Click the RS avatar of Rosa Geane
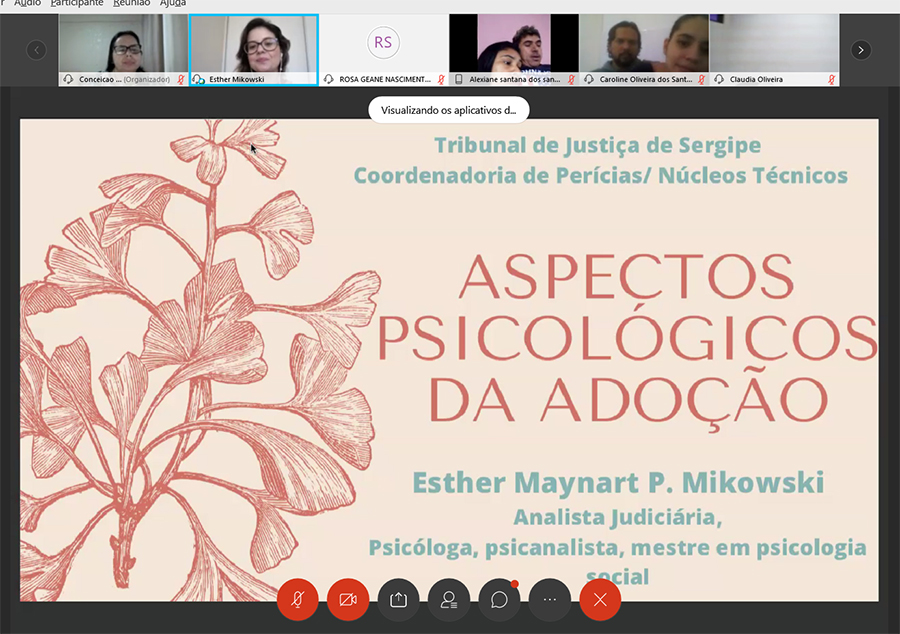Screen dimensions: 900x634 (x=382, y=42)
